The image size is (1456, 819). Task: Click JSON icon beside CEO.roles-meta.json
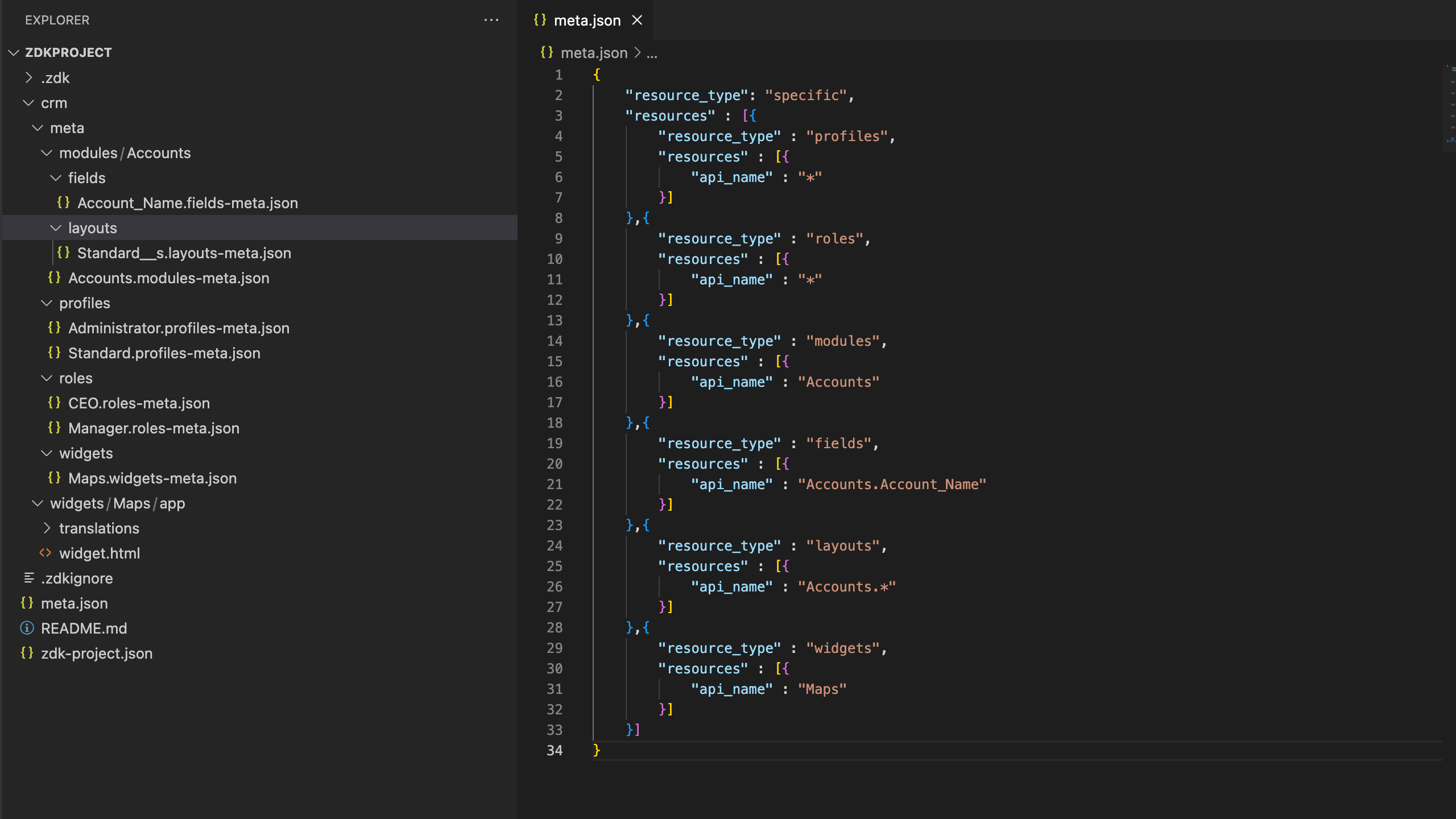(54, 402)
